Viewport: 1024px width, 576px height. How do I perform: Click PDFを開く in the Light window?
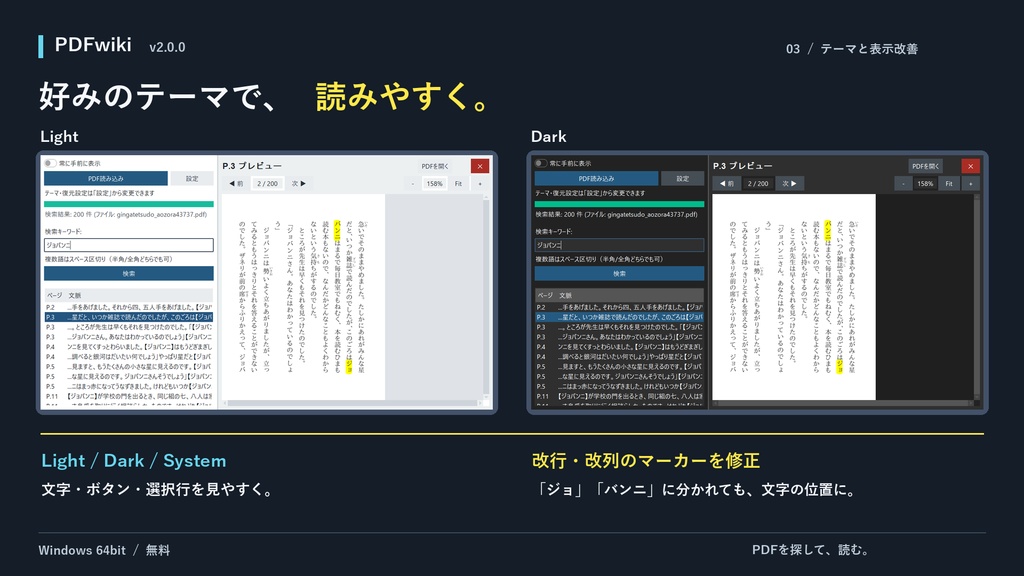[x=435, y=166]
